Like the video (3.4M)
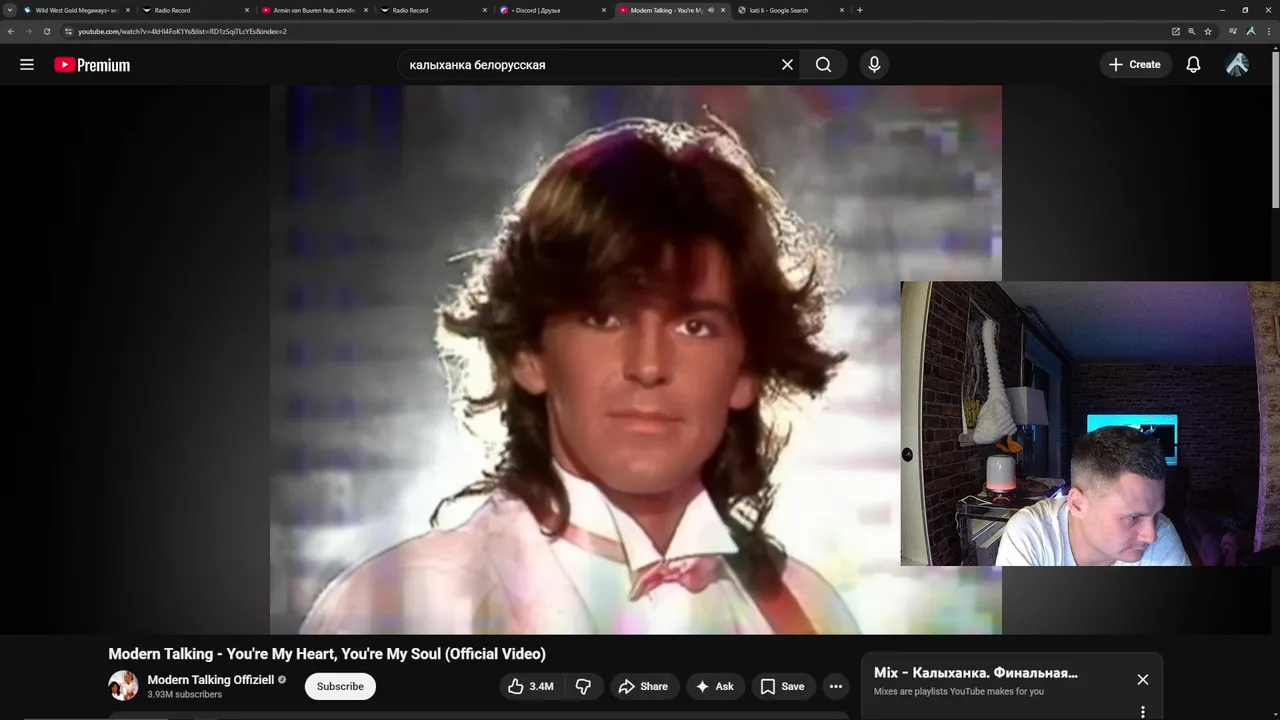This screenshot has height=720, width=1280. coord(530,686)
